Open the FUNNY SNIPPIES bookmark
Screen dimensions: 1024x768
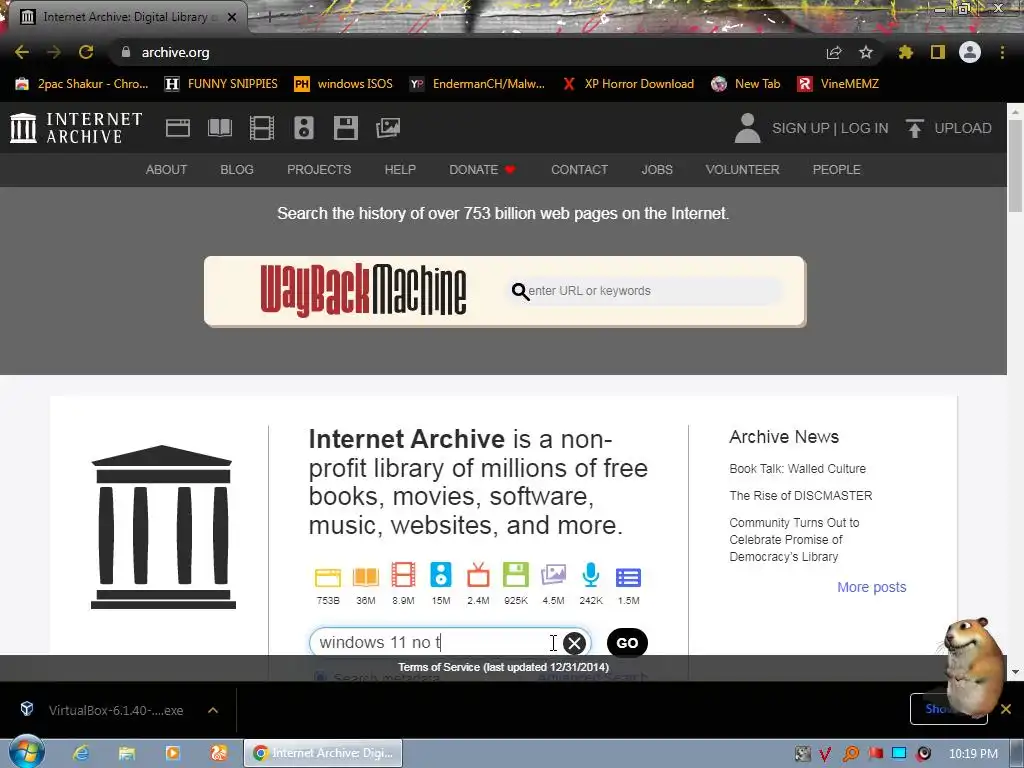[221, 84]
